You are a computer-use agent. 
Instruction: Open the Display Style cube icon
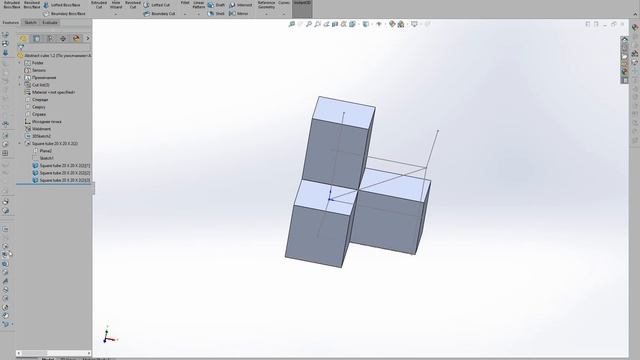point(366,24)
